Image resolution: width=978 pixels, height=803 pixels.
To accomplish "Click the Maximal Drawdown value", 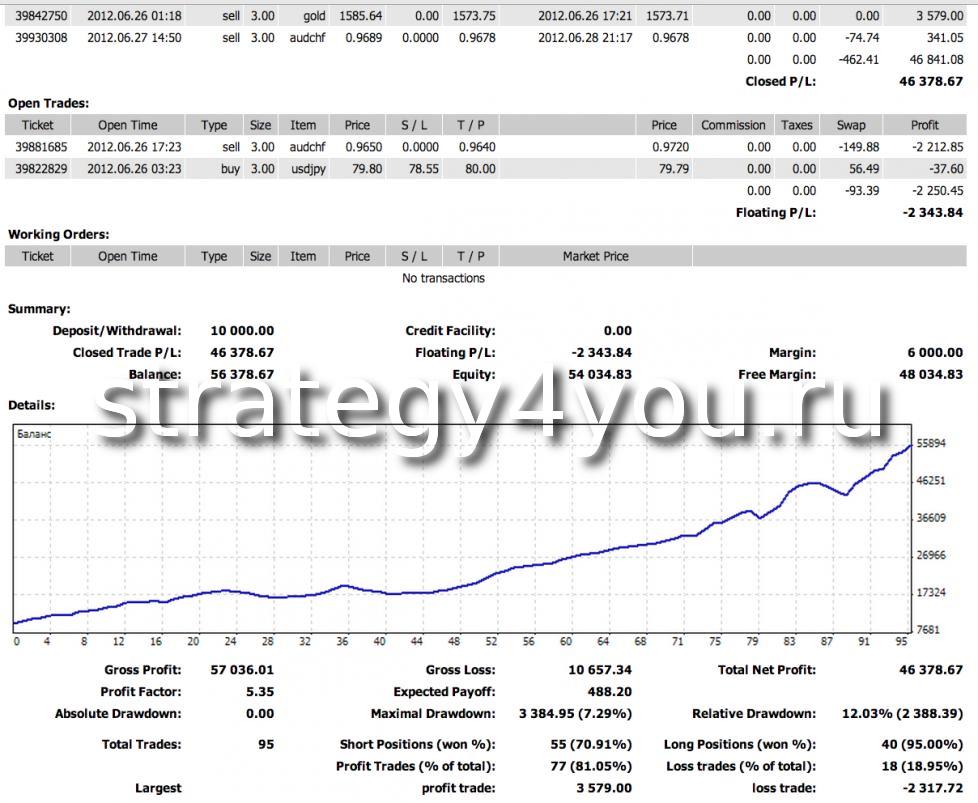I will point(574,714).
